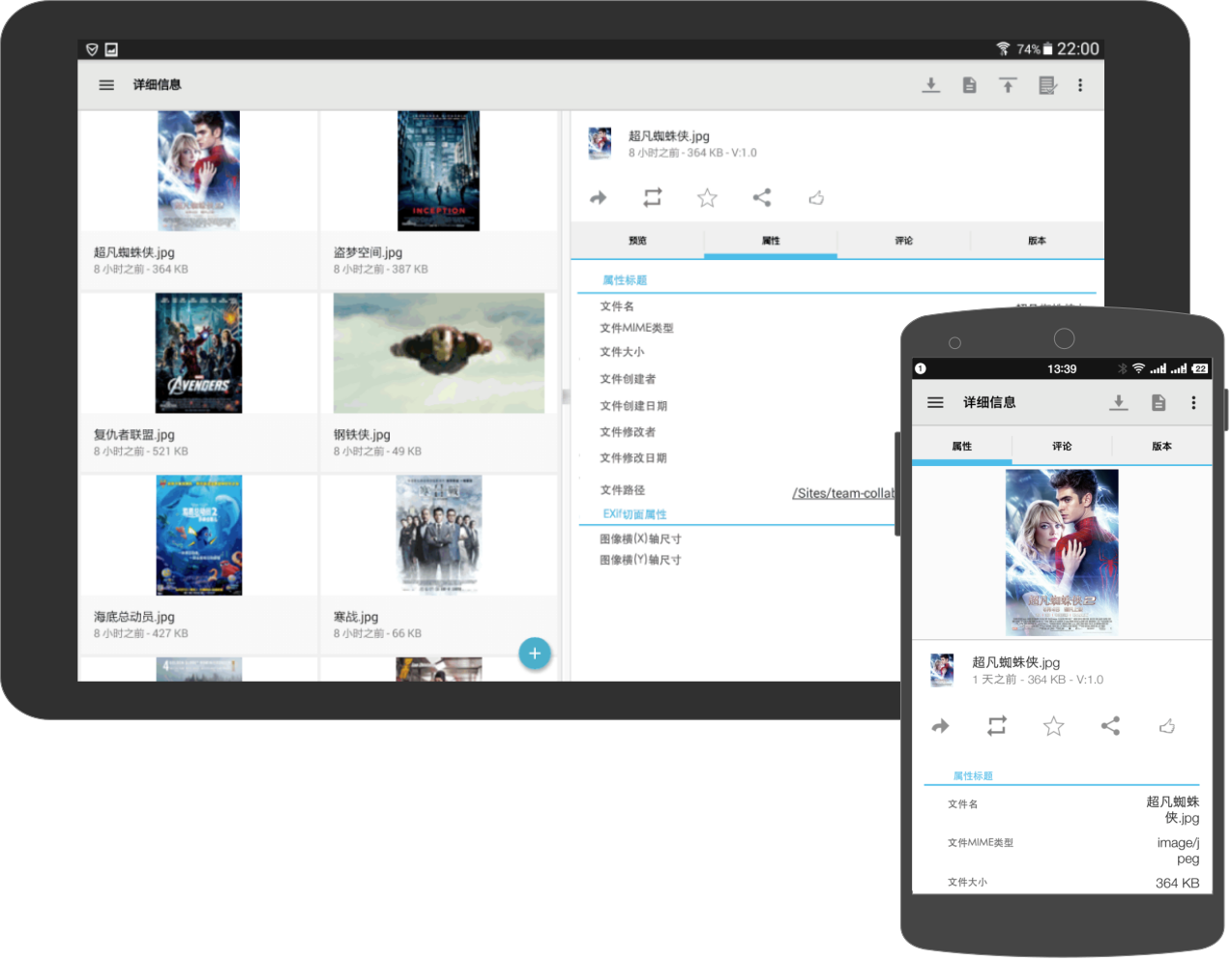Switch to the tablet 评论 tab
This screenshot has width=1232, height=961.
(903, 241)
